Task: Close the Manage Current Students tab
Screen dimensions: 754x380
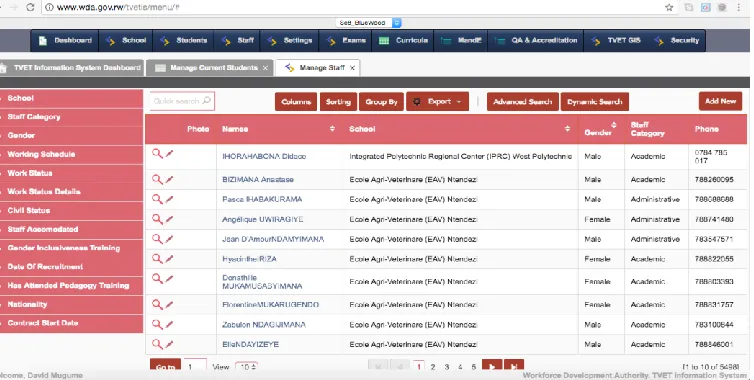Action: tap(265, 68)
